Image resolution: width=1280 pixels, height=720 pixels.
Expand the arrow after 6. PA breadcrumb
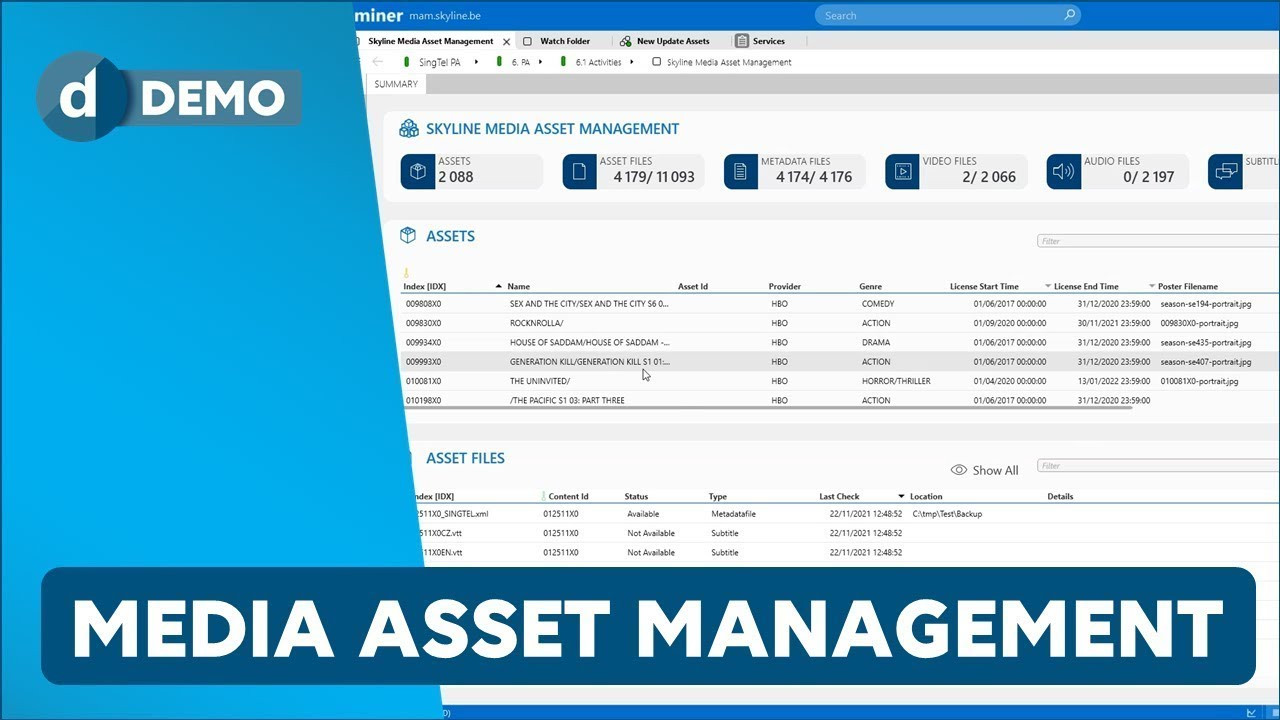[x=540, y=62]
